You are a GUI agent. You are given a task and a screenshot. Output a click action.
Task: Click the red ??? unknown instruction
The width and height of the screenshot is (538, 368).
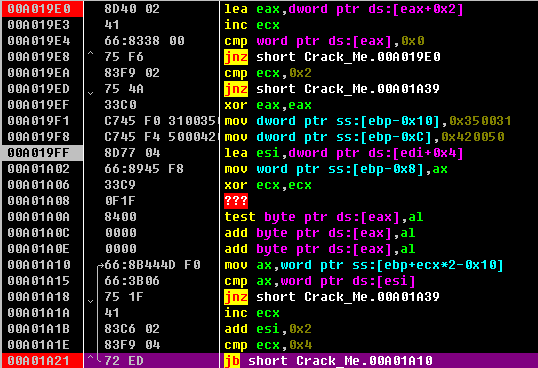pyautogui.click(x=236, y=201)
